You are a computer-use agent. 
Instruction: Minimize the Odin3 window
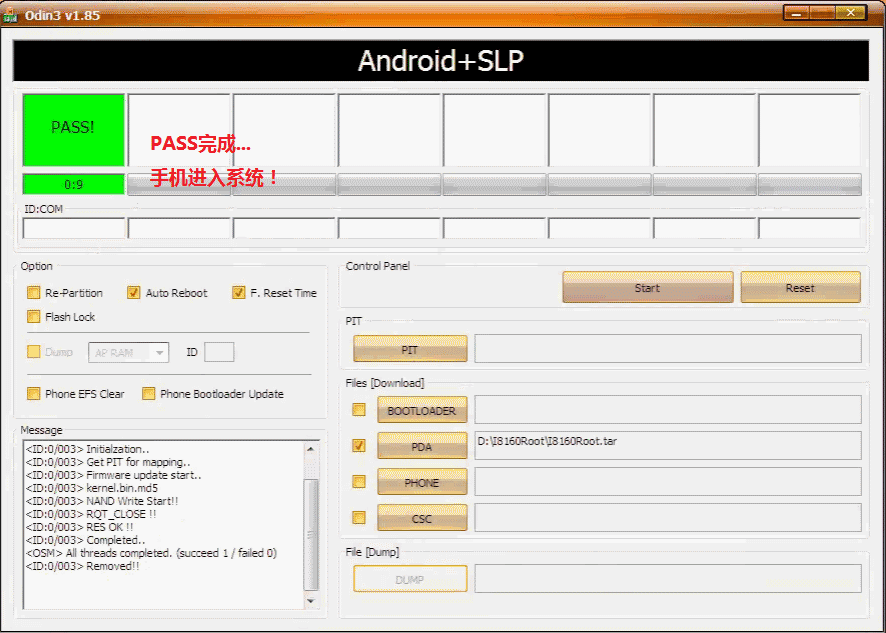click(797, 12)
